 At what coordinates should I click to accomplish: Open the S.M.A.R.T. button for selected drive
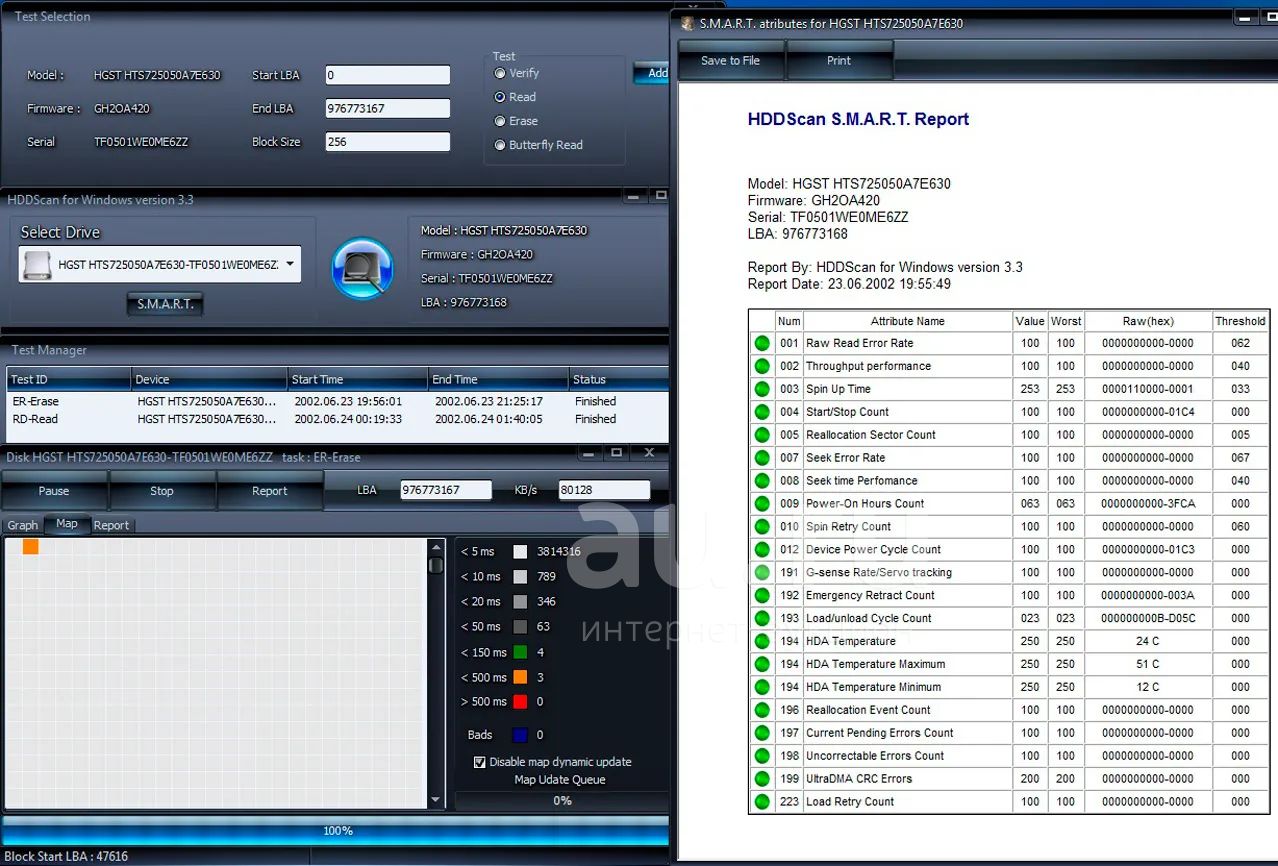pyautogui.click(x=165, y=304)
